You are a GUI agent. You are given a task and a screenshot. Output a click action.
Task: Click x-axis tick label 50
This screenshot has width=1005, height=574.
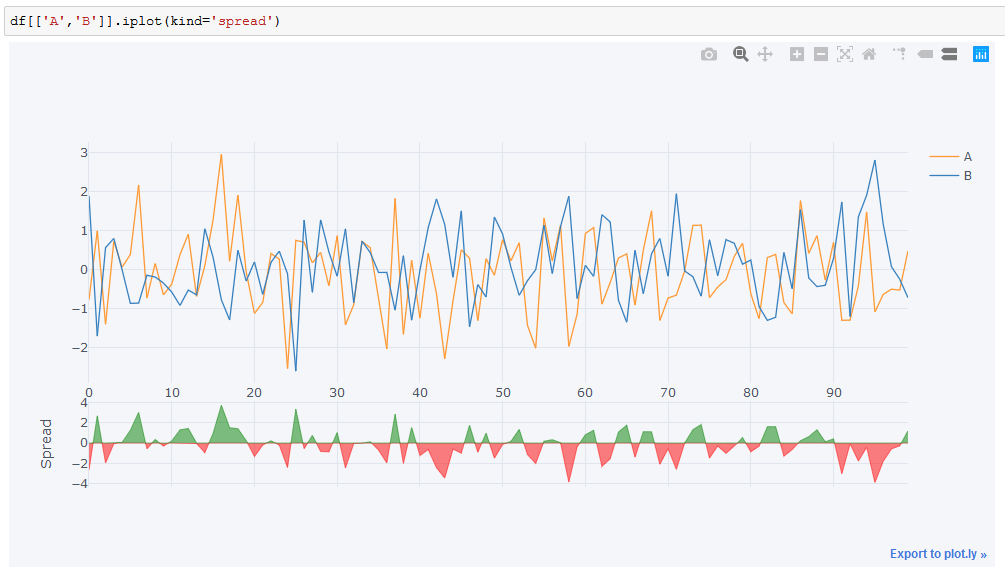[x=502, y=393]
